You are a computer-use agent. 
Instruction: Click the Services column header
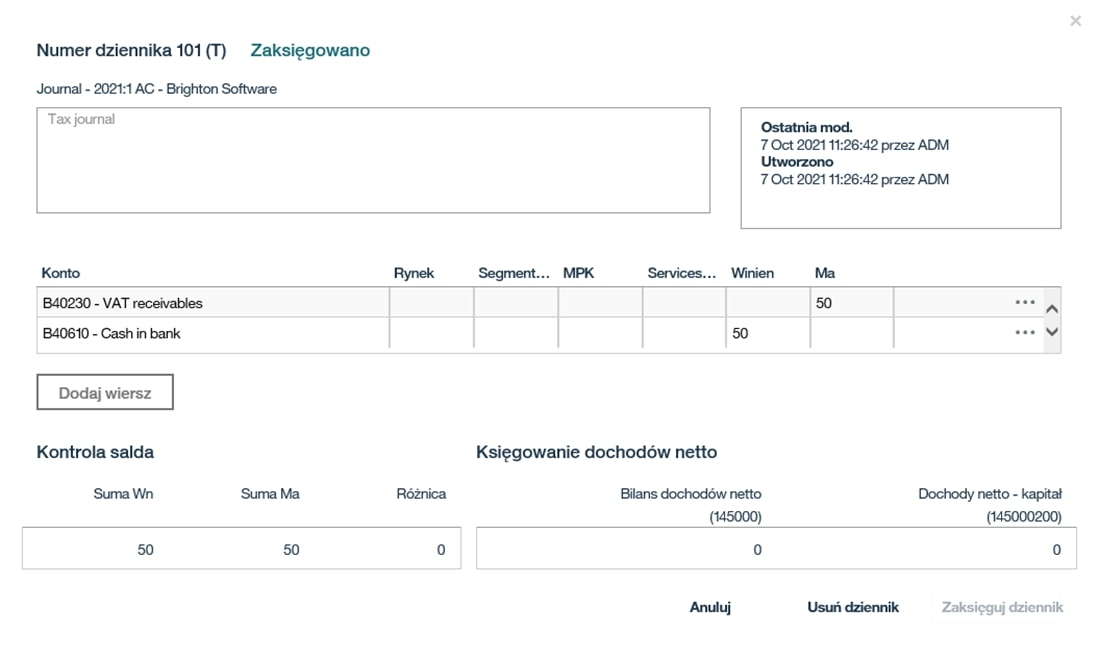coord(682,273)
